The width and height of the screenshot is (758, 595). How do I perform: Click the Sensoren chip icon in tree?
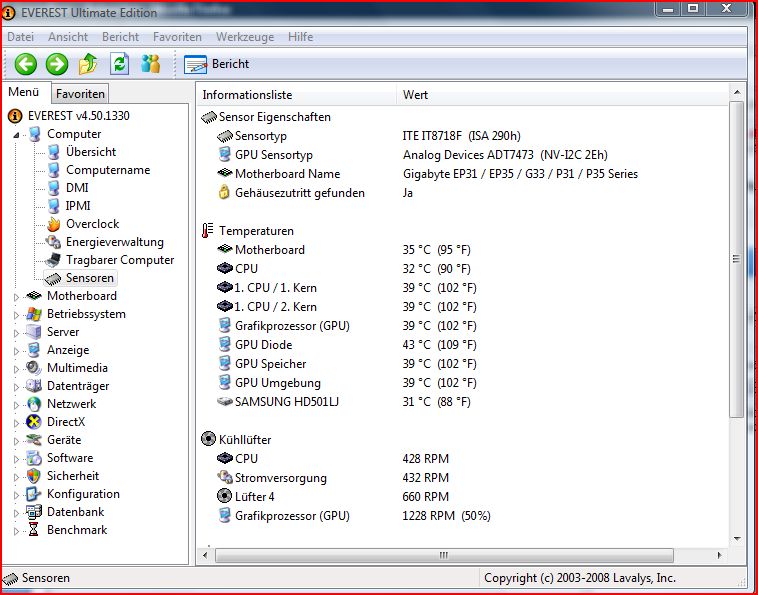tap(53, 278)
